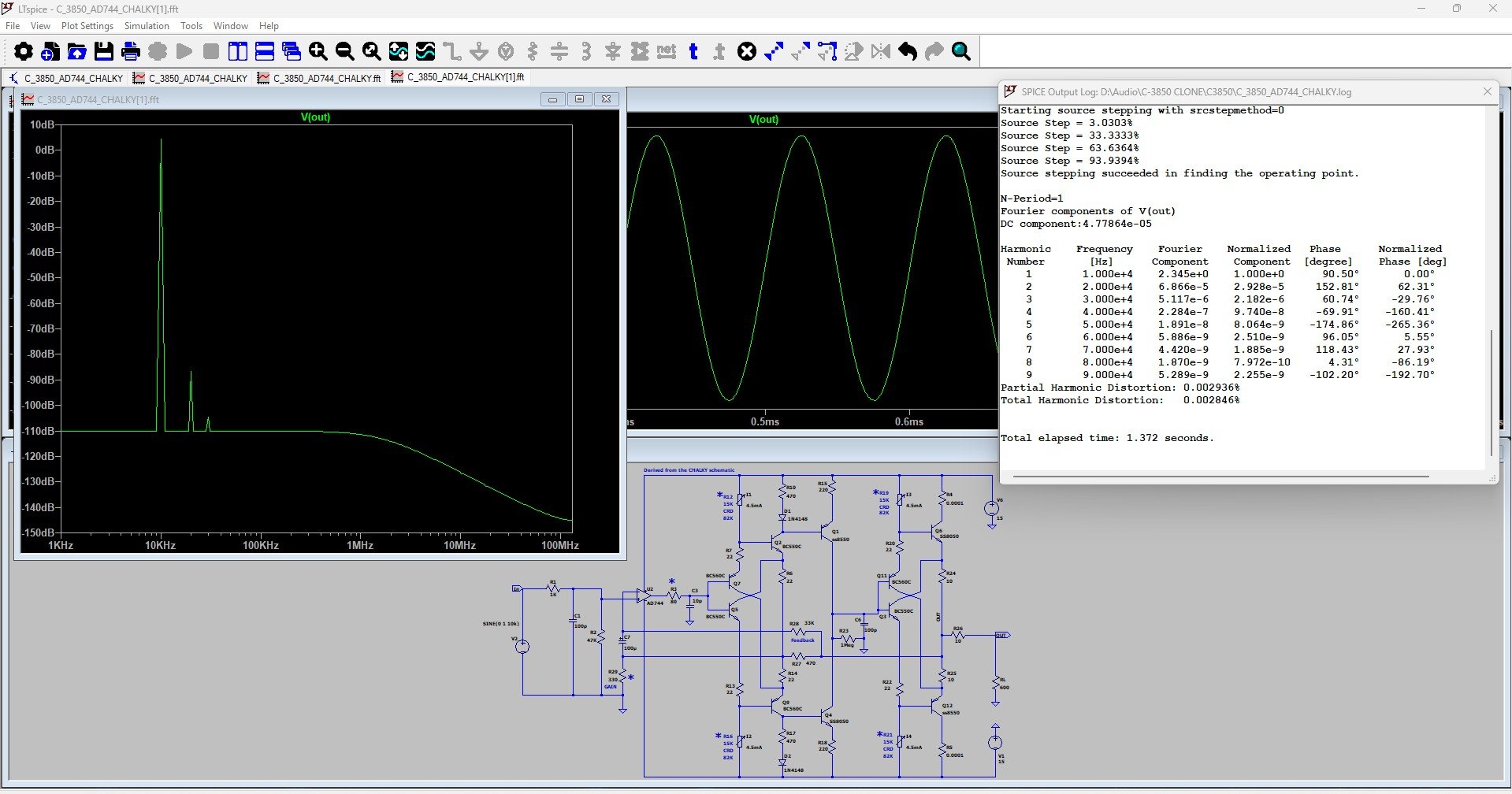Screen dimensions: 1512x794
Task: Select the Inductor placement tool
Action: pos(586,52)
